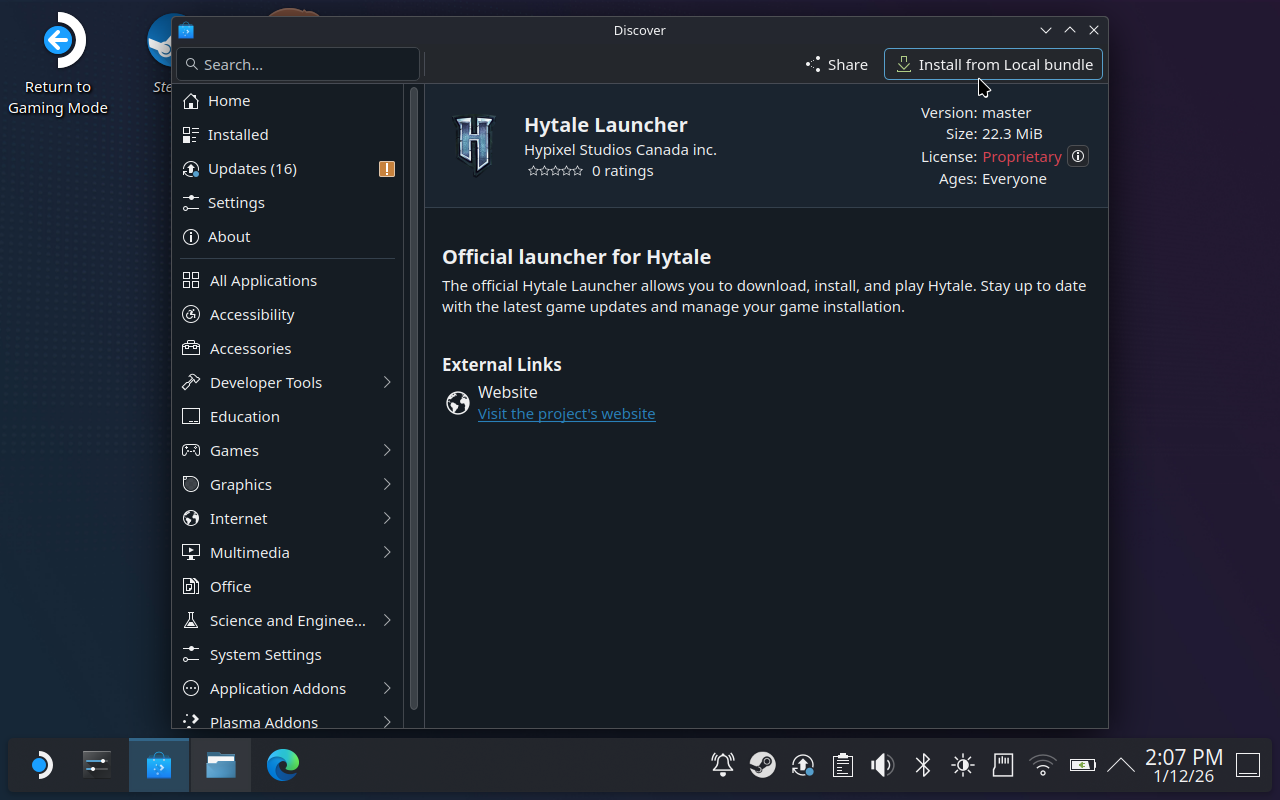Click the star rating row for Hytale Launcher
Viewport: 1280px width, 800px height.
point(555,170)
